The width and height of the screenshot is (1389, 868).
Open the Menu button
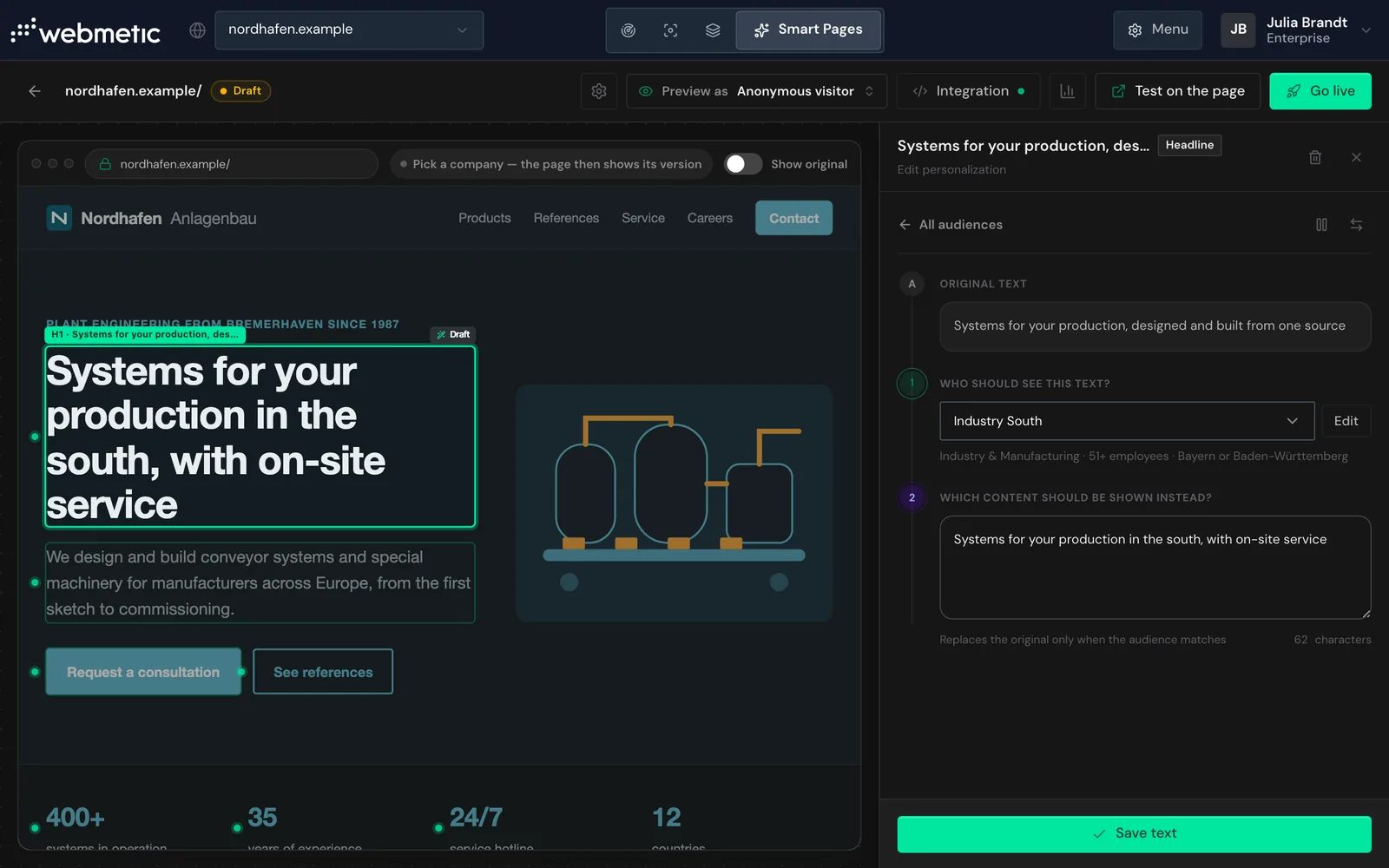(1157, 30)
